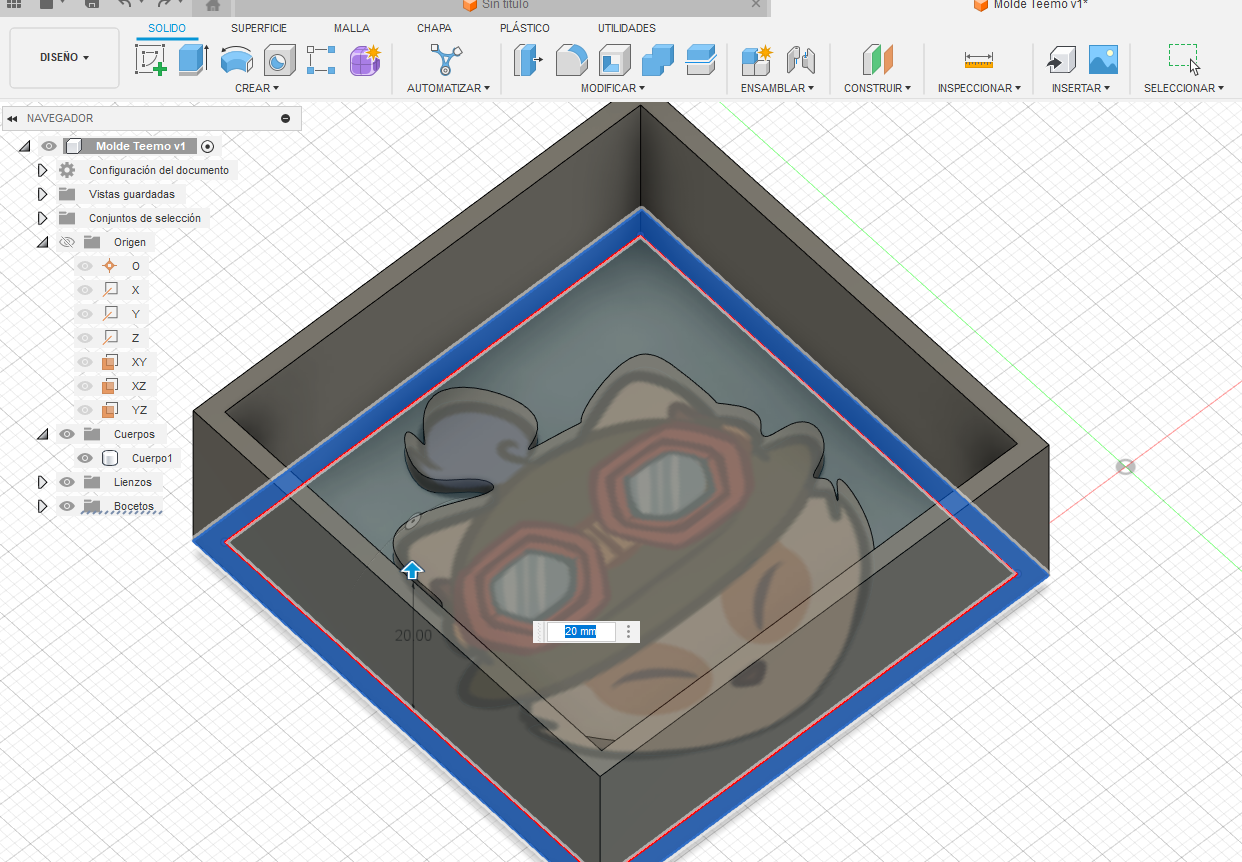Open the DISEÑO workspace dropdown

63,58
